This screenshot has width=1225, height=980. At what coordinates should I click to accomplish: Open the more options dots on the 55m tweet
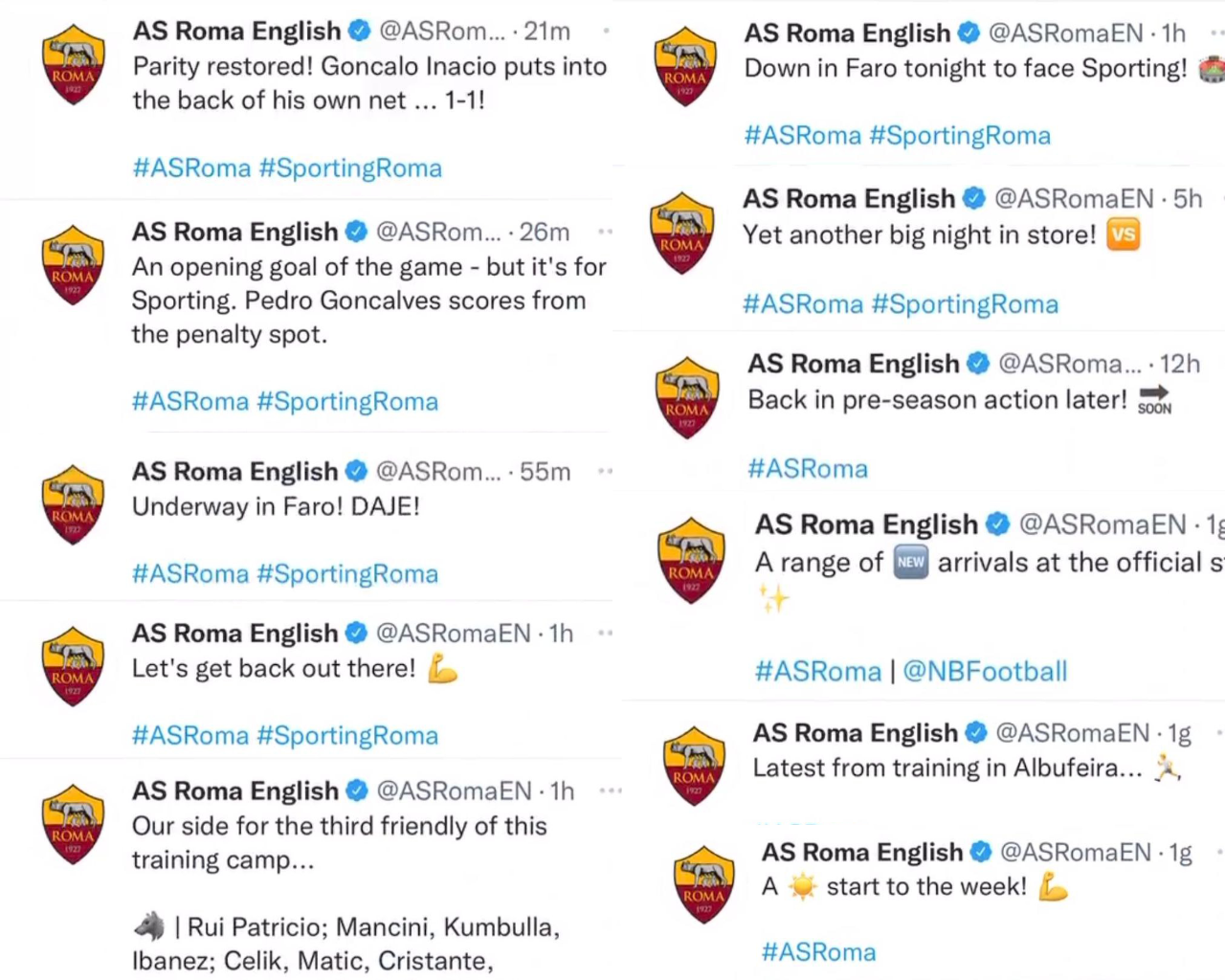(x=605, y=471)
